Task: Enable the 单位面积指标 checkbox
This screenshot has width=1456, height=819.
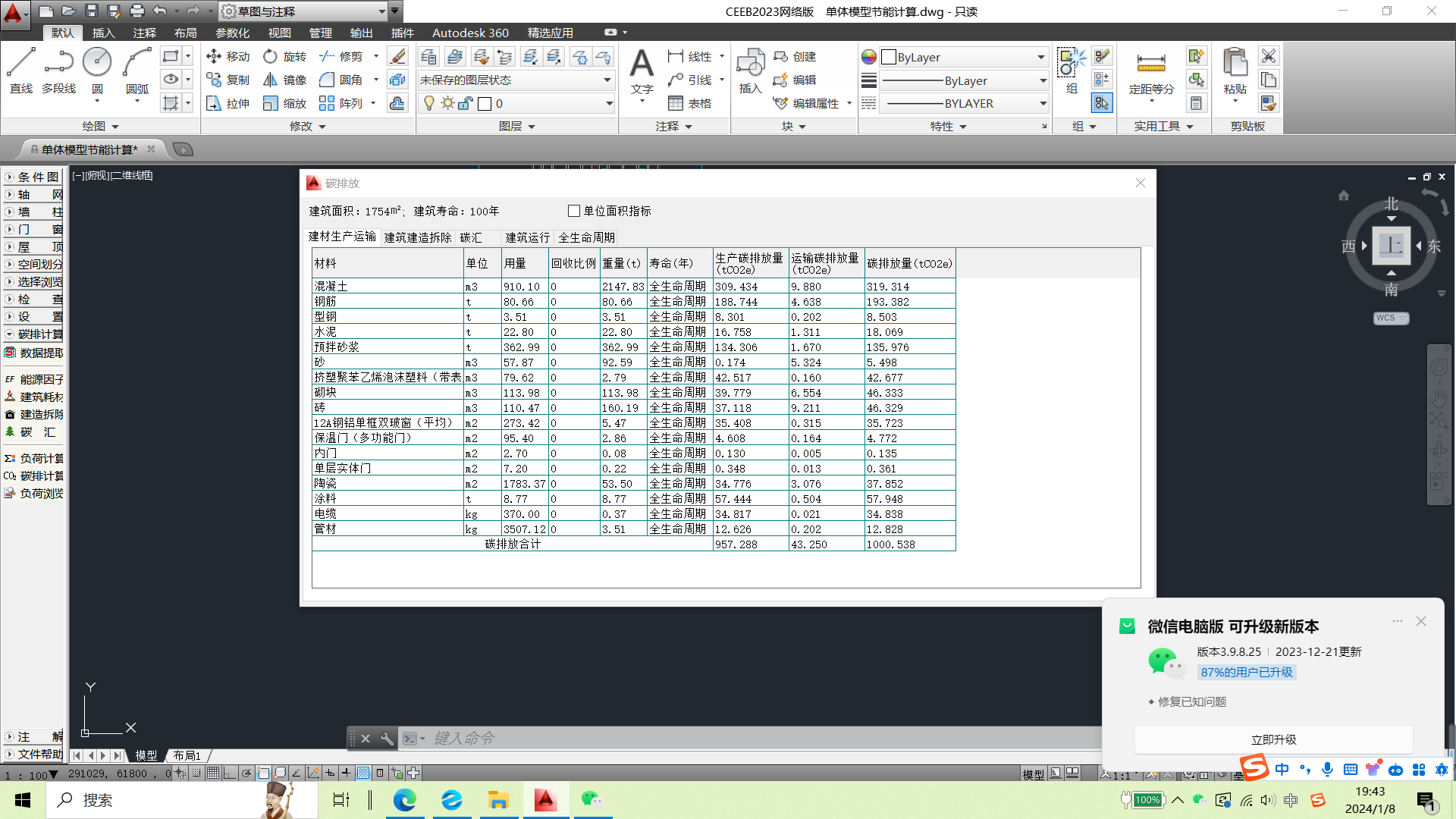Action: point(574,212)
